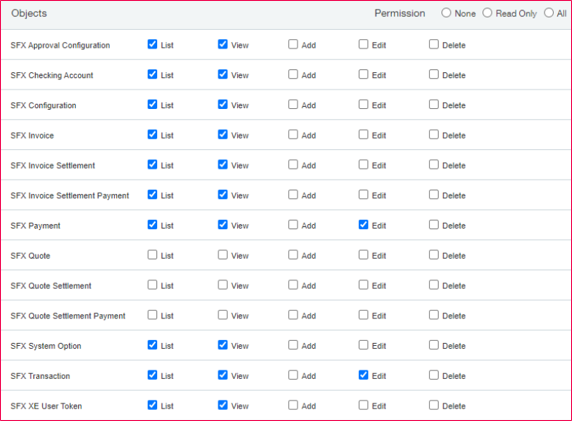The width and height of the screenshot is (572, 421).
Task: Tick Delete for SFX Quote Settlement Payment
Action: (x=434, y=315)
